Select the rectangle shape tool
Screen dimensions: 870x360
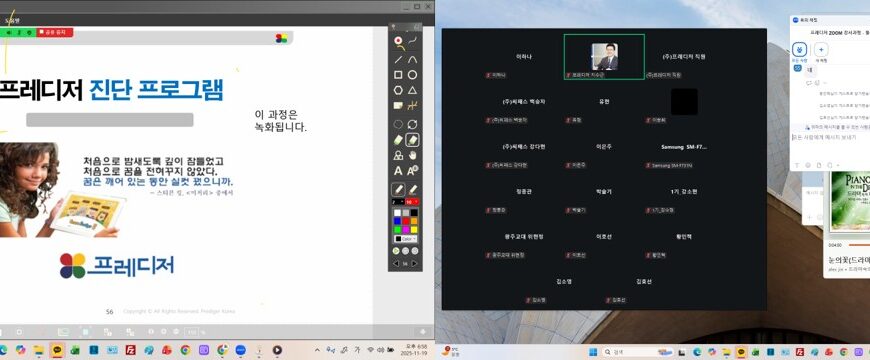[398, 75]
